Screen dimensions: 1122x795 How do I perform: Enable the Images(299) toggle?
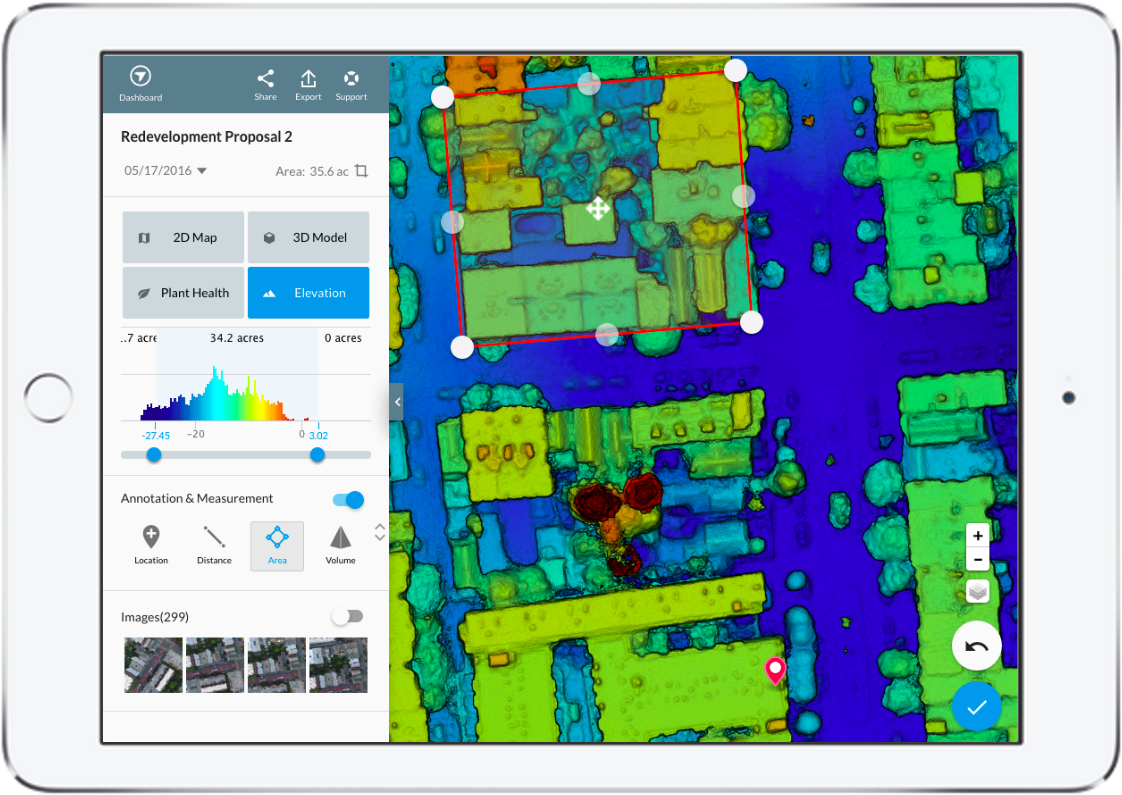[348, 616]
